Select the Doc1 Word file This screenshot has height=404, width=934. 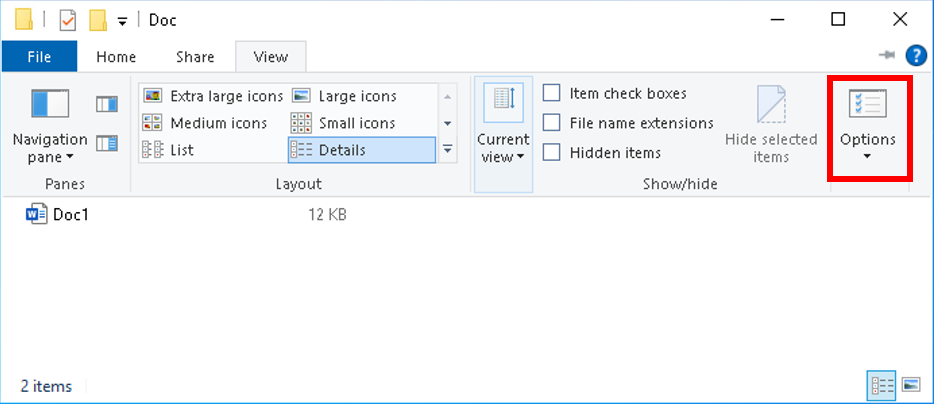(x=71, y=214)
